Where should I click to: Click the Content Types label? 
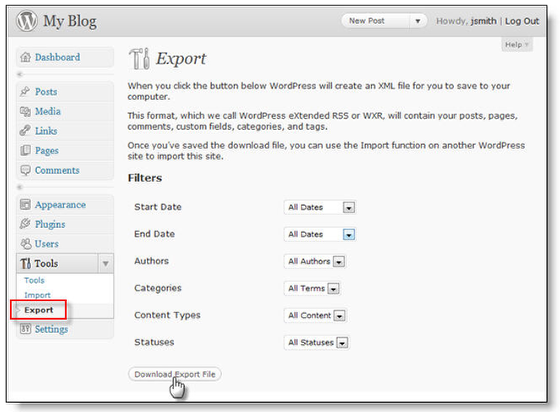tap(168, 315)
